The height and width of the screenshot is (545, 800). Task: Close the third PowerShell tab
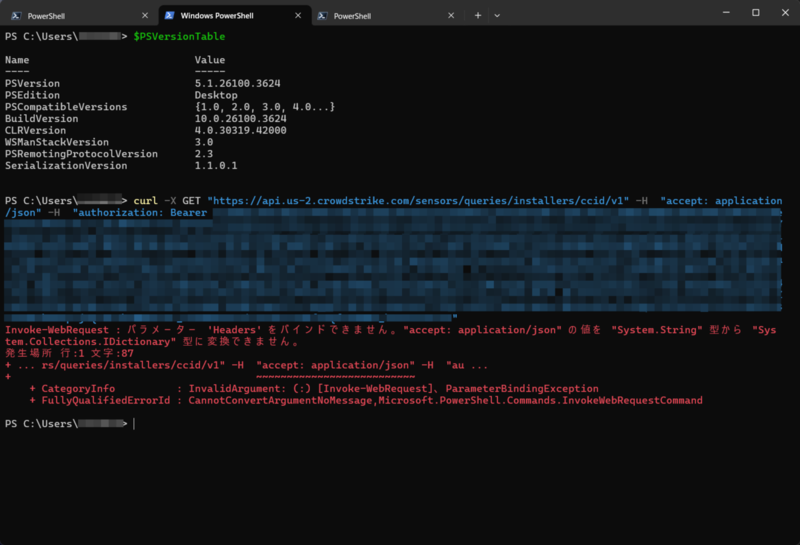(x=451, y=15)
